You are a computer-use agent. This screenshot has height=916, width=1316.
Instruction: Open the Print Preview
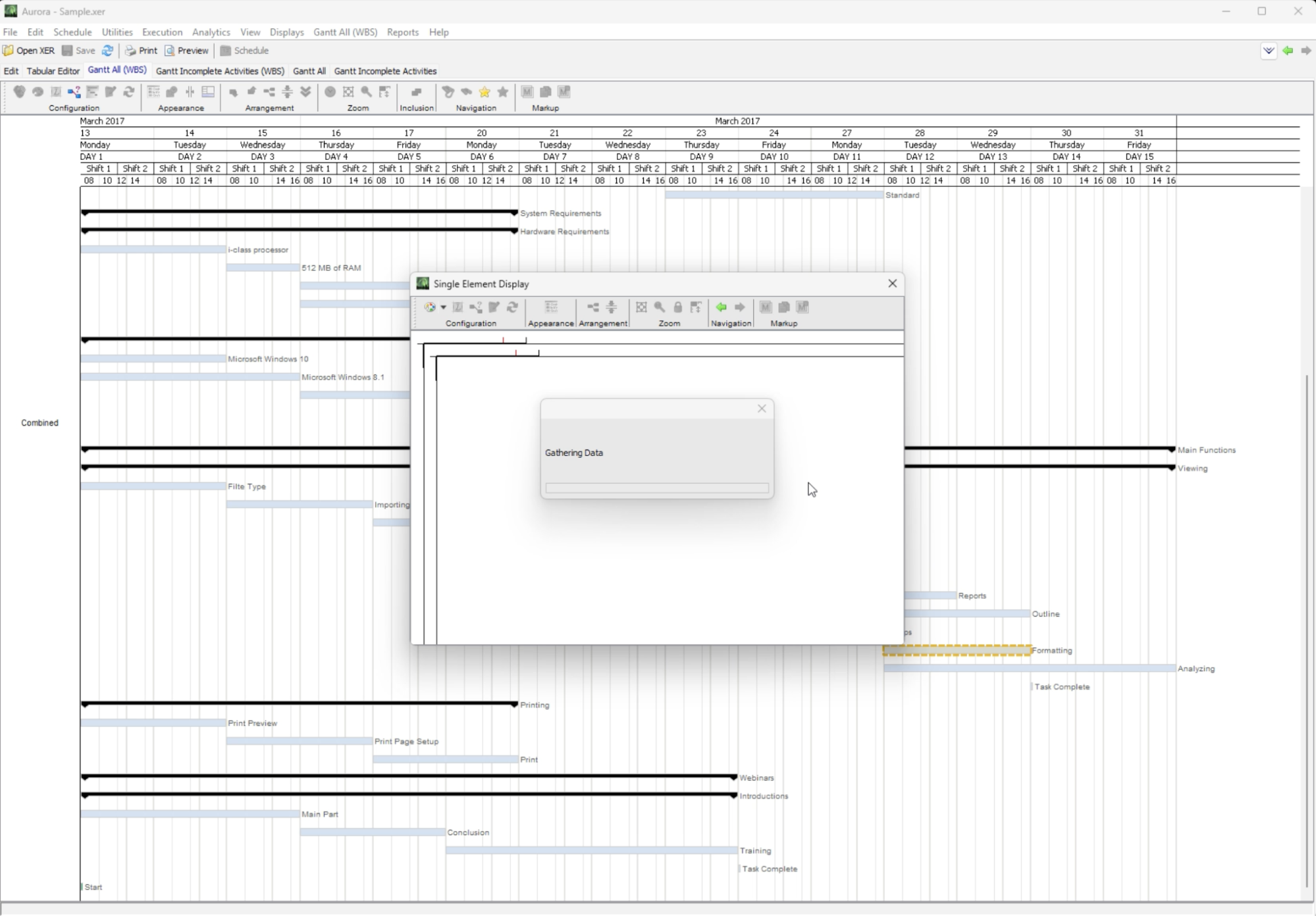point(187,51)
